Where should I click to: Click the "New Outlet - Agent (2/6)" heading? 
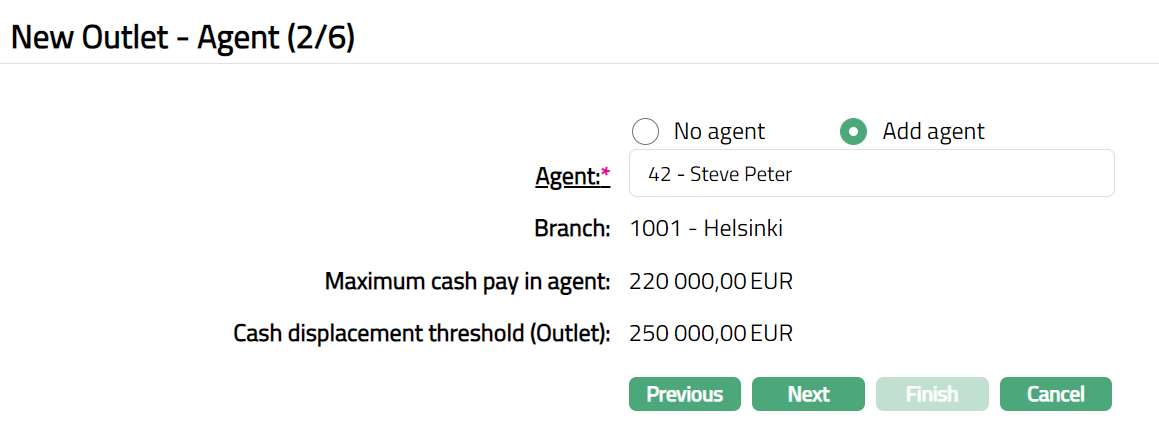pyautogui.click(x=183, y=38)
